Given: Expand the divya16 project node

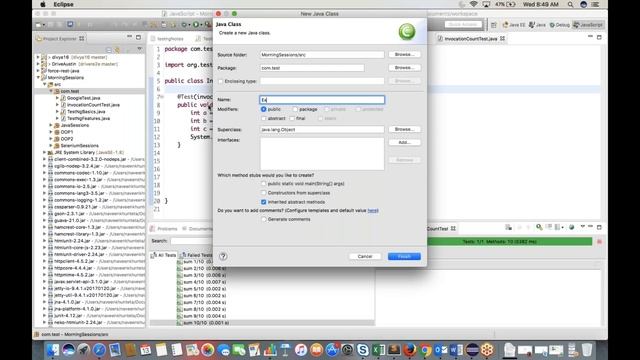Looking at the screenshot, I should click(x=38, y=57).
